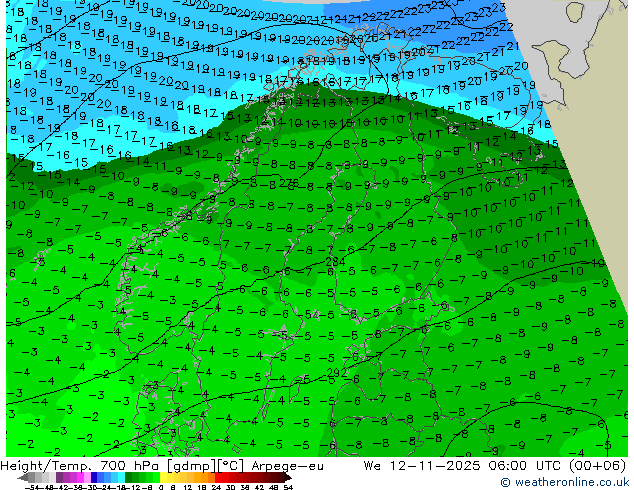Select the 'Height/Temp. 700 hPa' title text
This screenshot has height=490, width=634.
pyautogui.click(x=81, y=466)
